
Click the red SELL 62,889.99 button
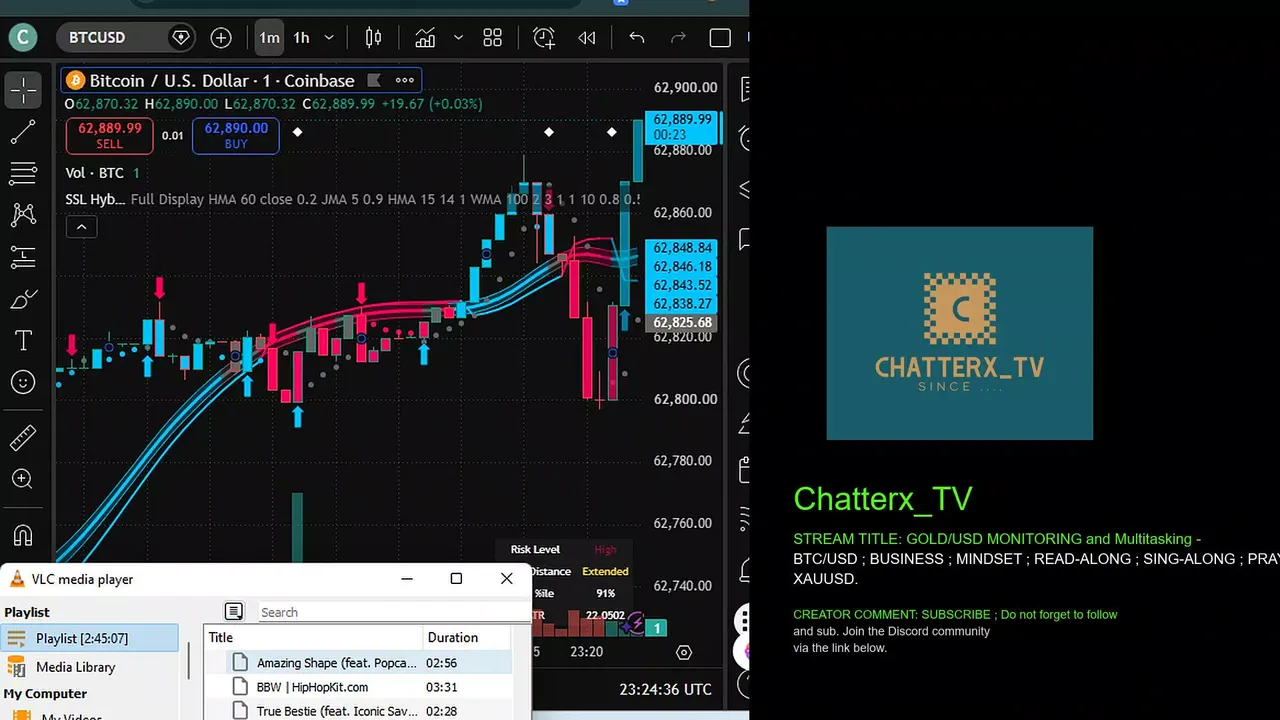110,136
